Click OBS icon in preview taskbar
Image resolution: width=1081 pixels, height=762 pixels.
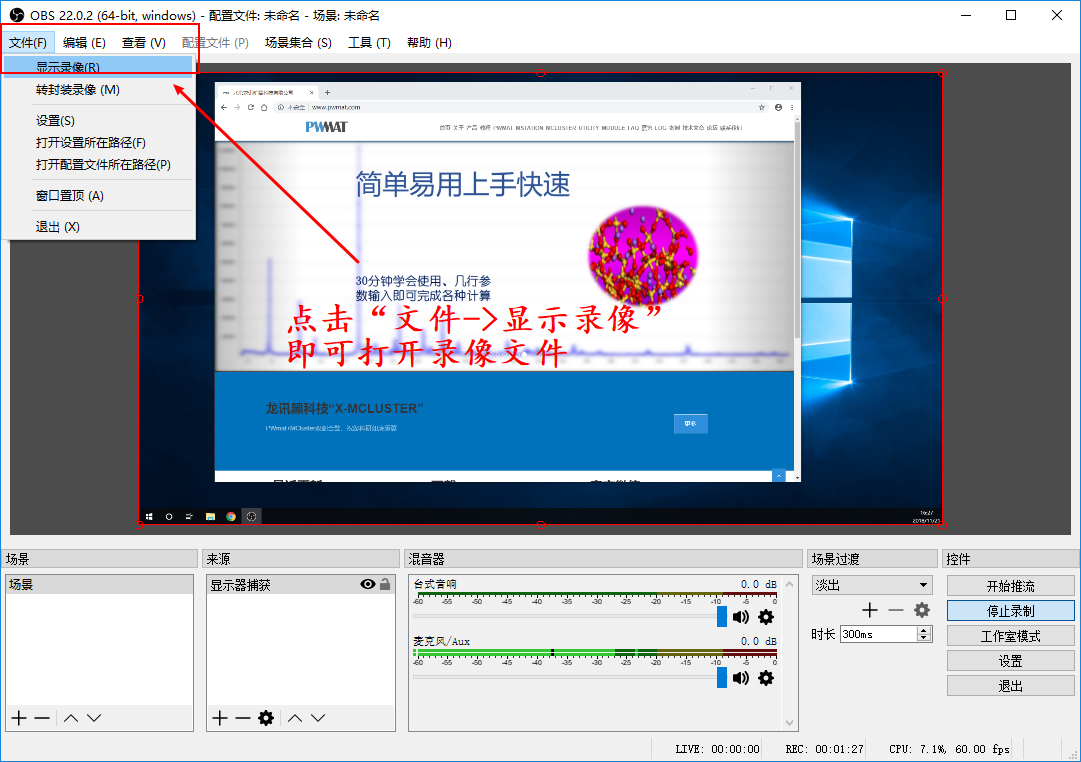pos(252,517)
